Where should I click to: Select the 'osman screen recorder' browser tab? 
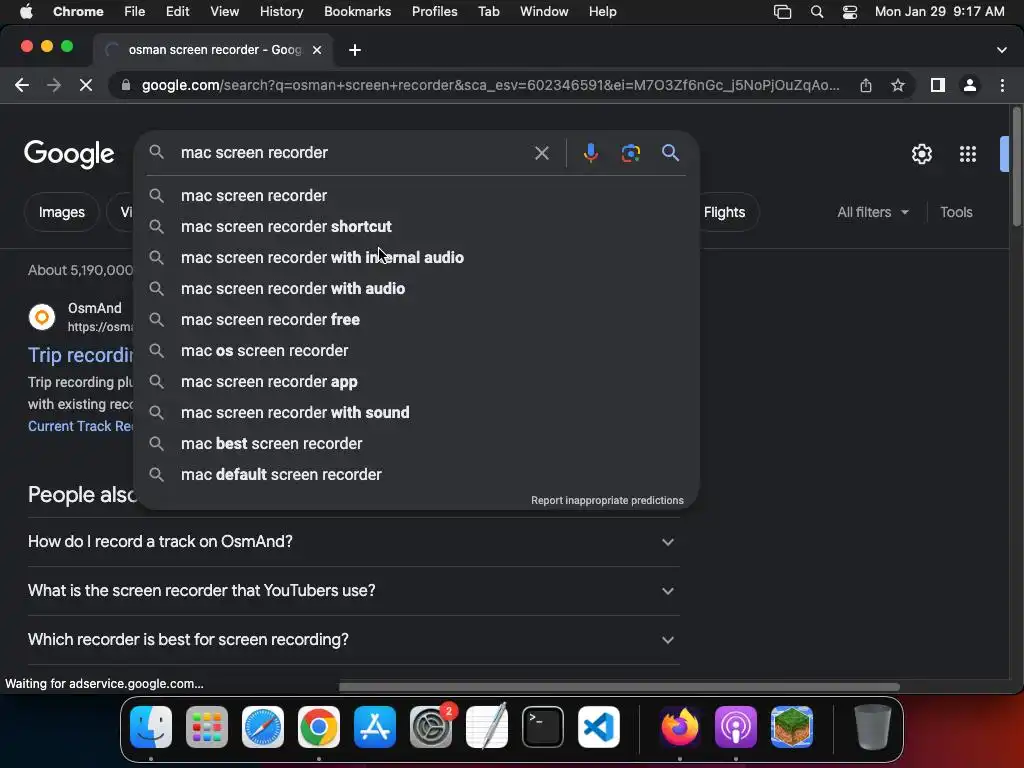[x=214, y=50]
